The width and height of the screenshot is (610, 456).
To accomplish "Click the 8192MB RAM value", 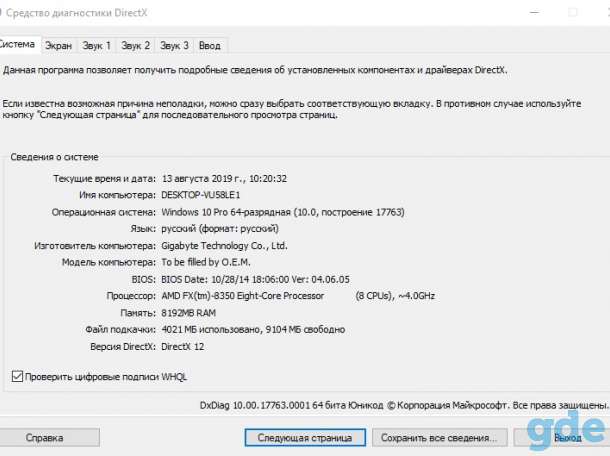I will [x=189, y=313].
